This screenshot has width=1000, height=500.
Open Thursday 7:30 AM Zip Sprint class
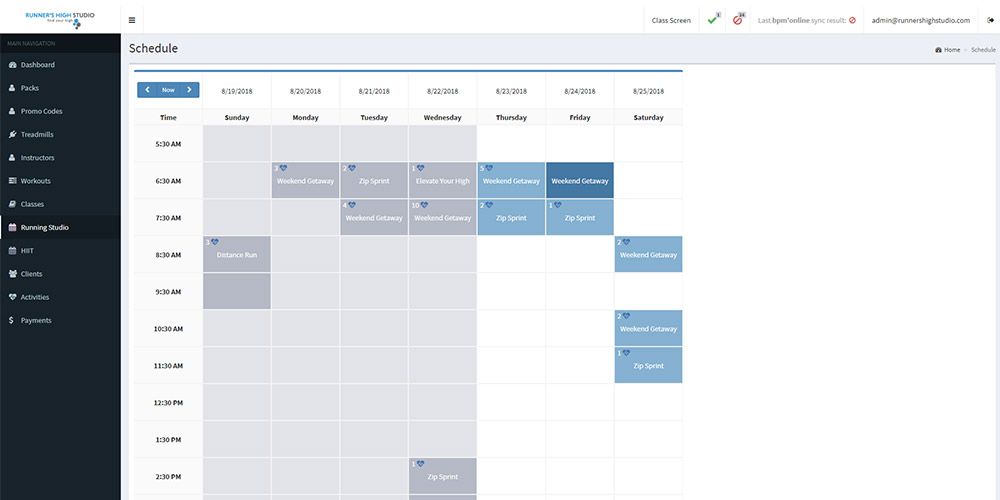point(511,217)
